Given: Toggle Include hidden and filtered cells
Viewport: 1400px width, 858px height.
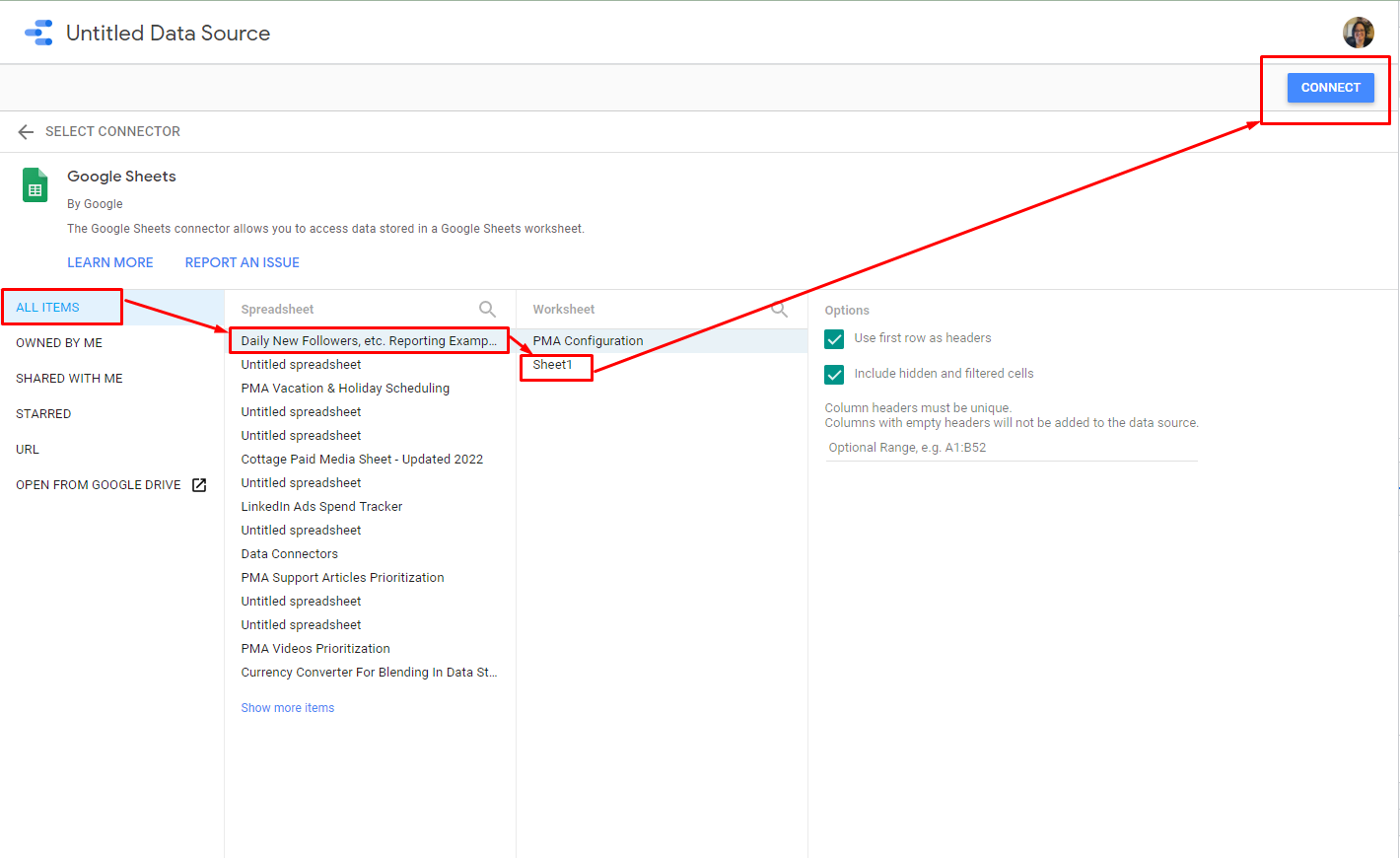Looking at the screenshot, I should click(834, 374).
